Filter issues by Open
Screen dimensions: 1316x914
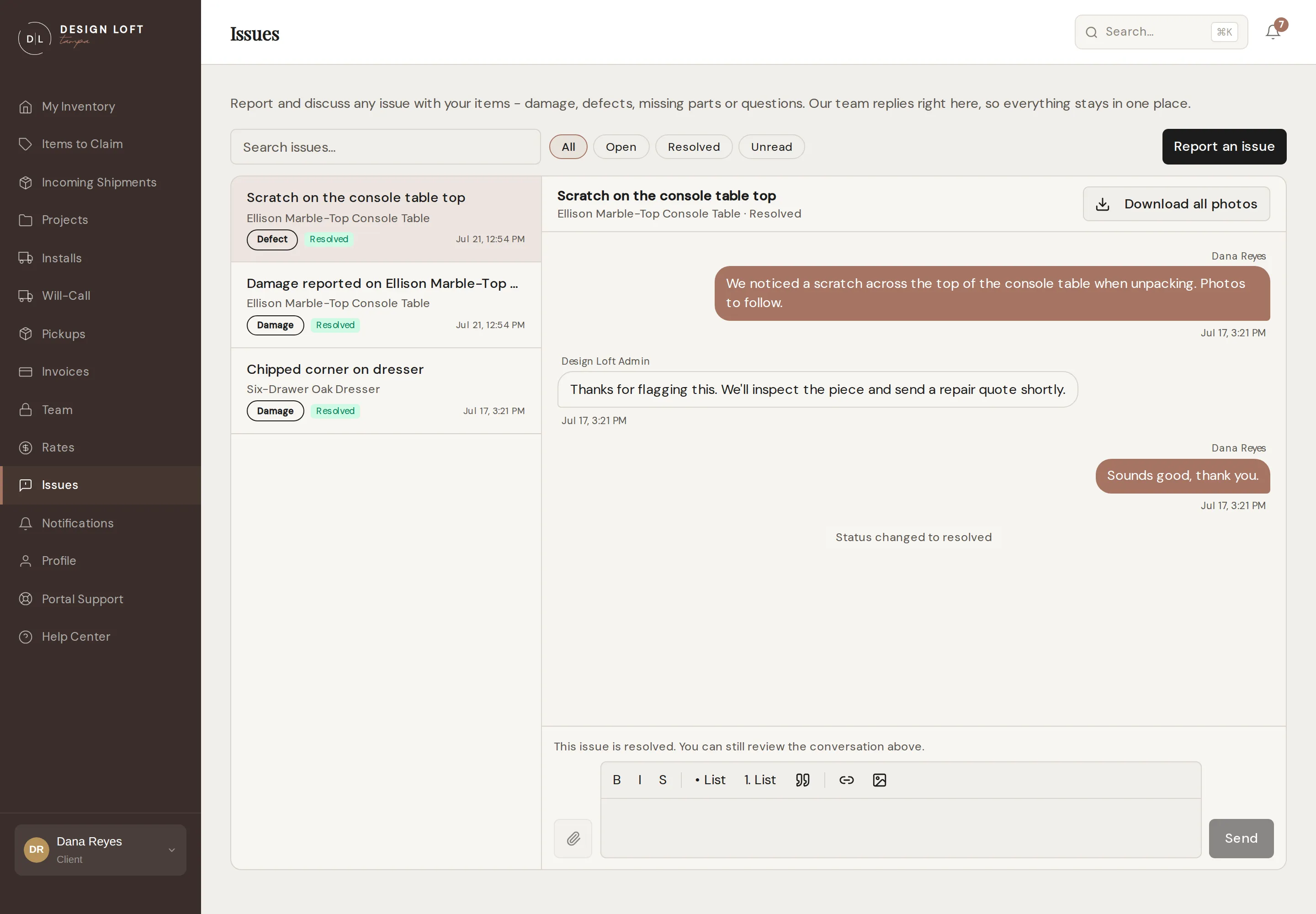click(621, 147)
